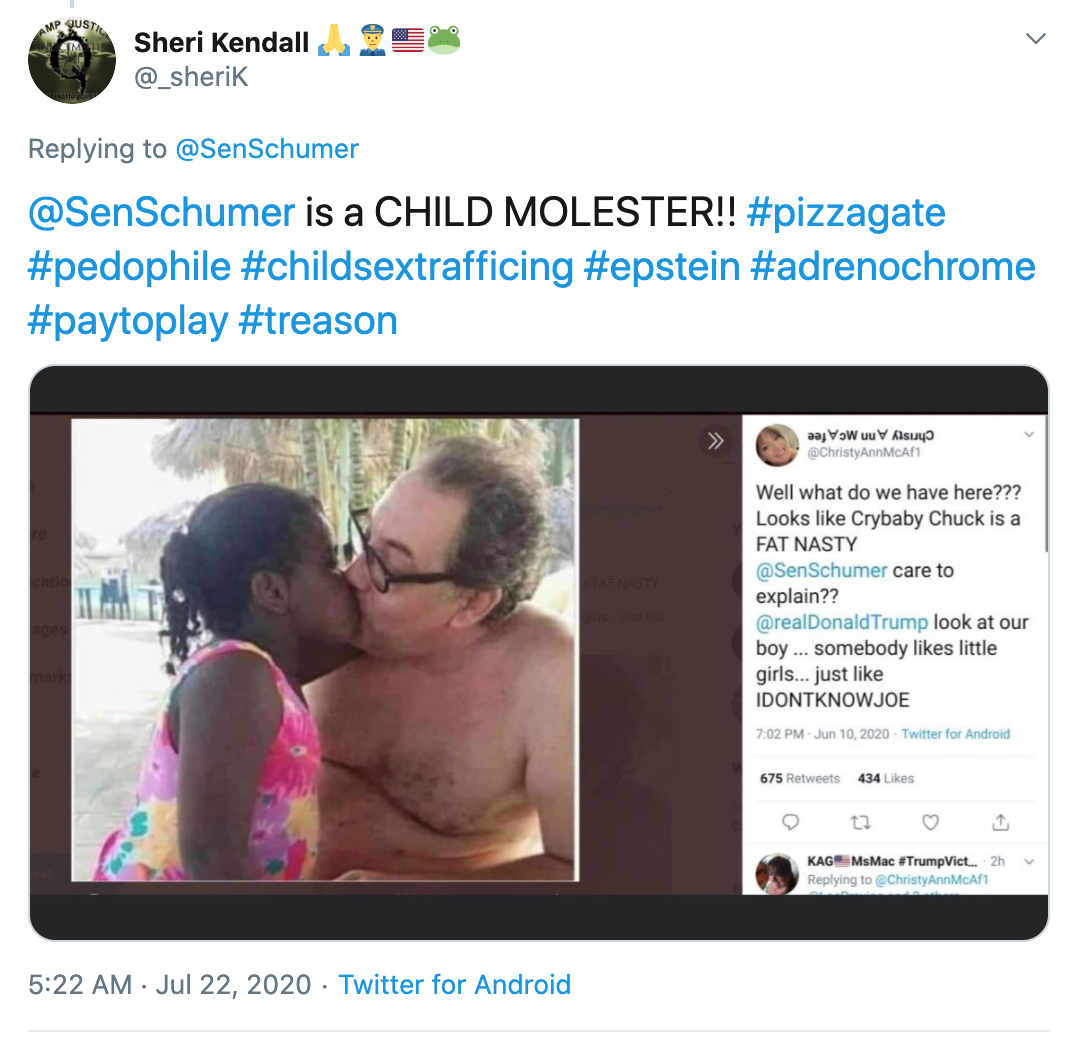Click KAG MsMac's reply avatar

point(777,873)
